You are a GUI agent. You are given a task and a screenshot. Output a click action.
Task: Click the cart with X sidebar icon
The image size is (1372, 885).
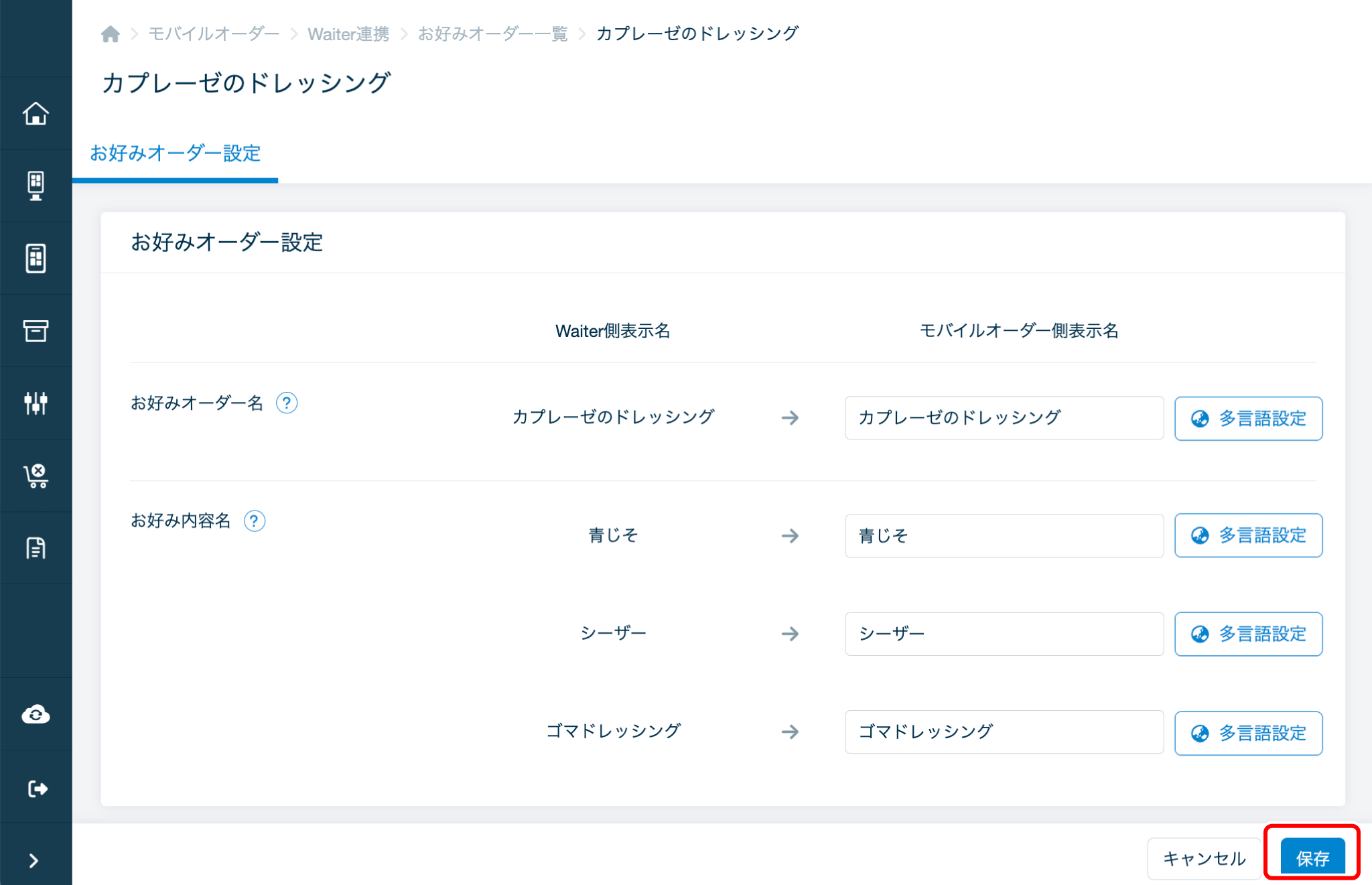point(36,476)
